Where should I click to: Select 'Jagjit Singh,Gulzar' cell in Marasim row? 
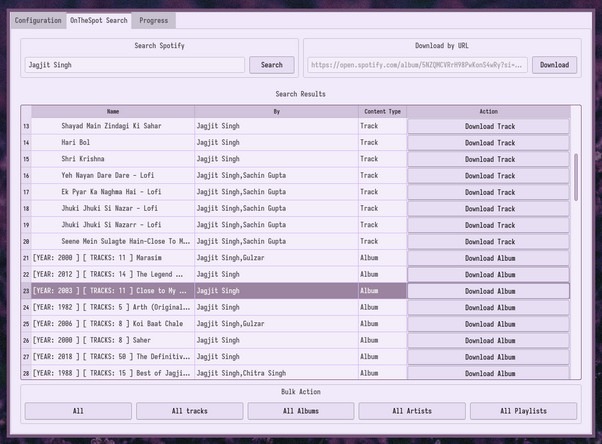click(276, 258)
